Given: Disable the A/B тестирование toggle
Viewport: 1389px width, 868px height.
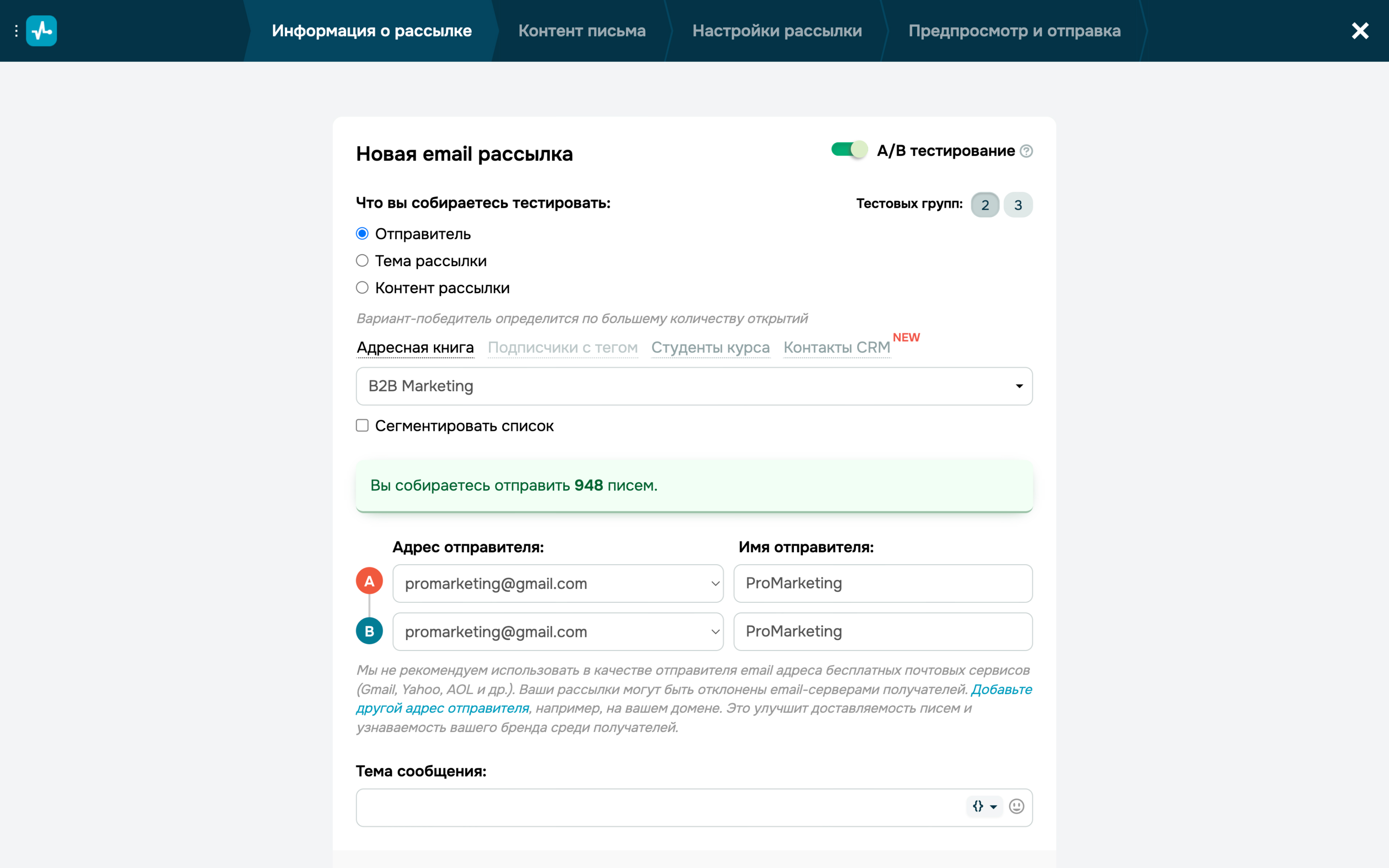Looking at the screenshot, I should tap(849, 150).
